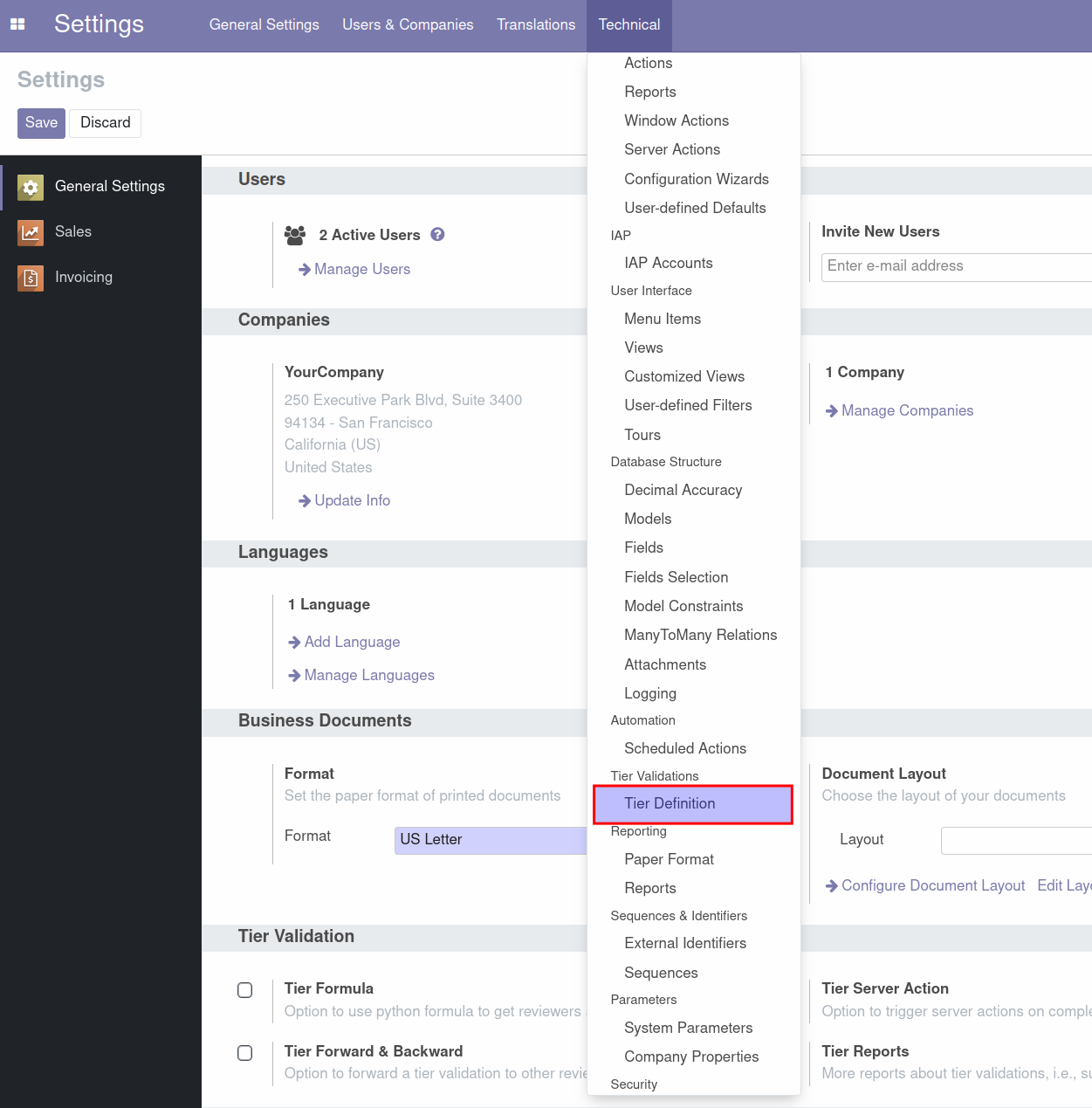Open the Layout selection field
Image resolution: width=1092 pixels, height=1108 pixels.
coord(1016,840)
